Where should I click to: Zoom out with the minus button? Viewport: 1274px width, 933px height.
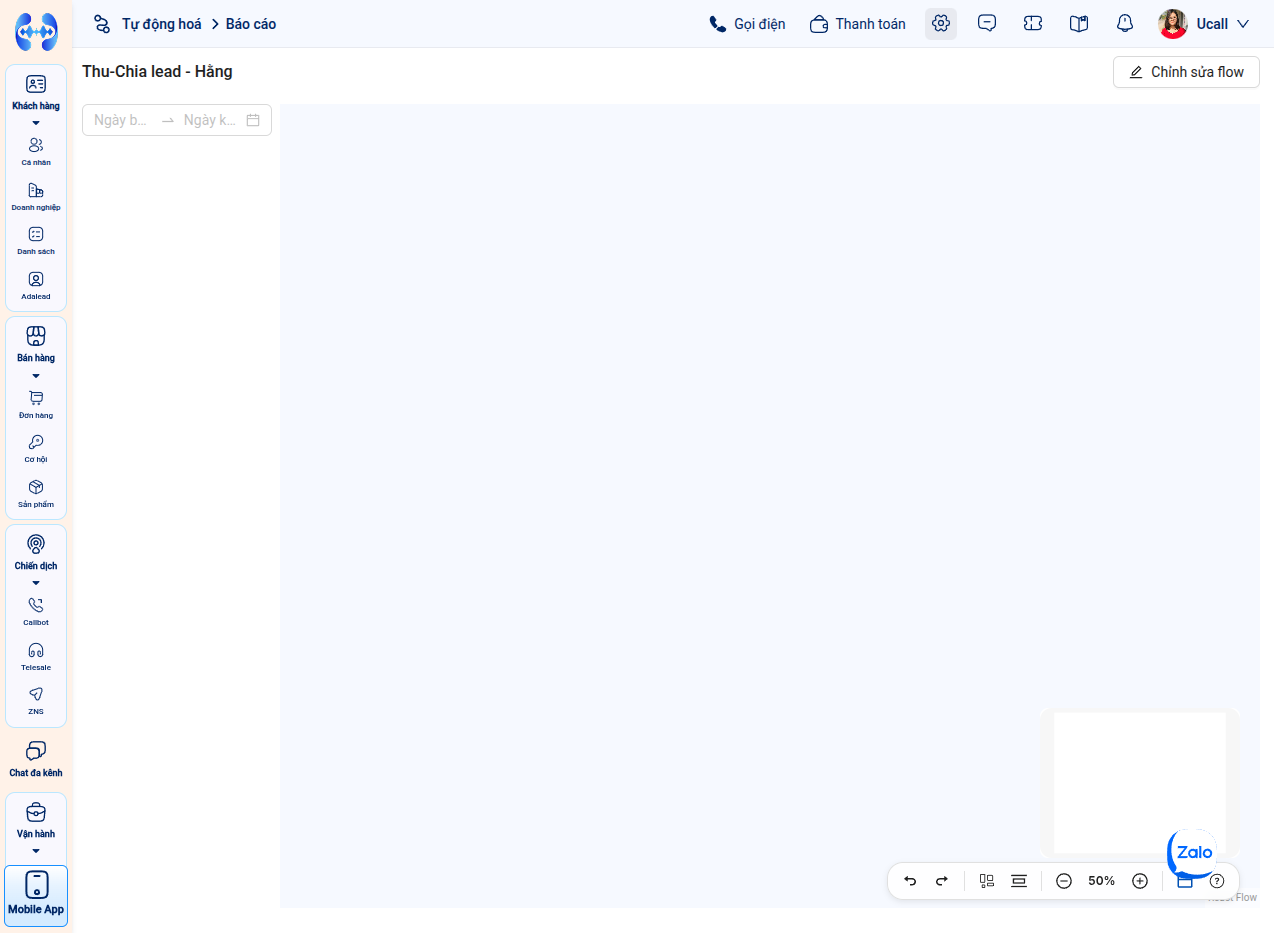point(1064,881)
